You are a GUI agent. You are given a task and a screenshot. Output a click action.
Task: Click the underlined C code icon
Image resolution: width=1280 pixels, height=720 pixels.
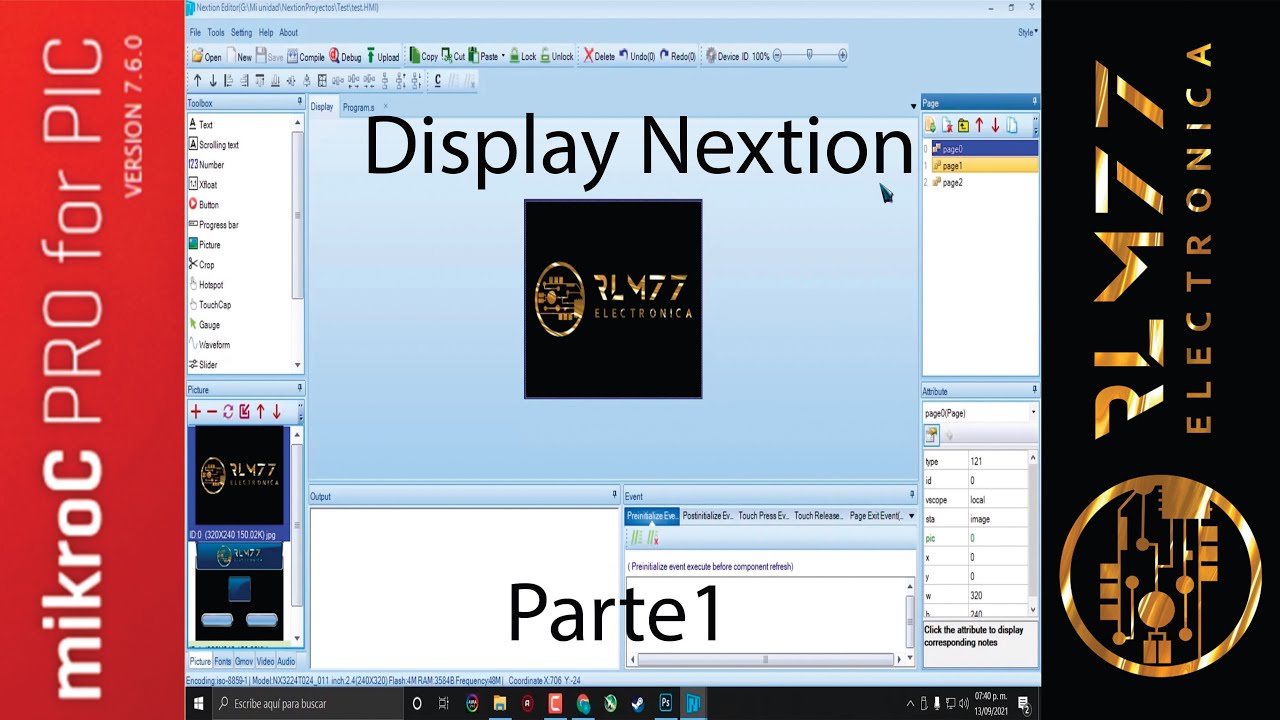438,81
